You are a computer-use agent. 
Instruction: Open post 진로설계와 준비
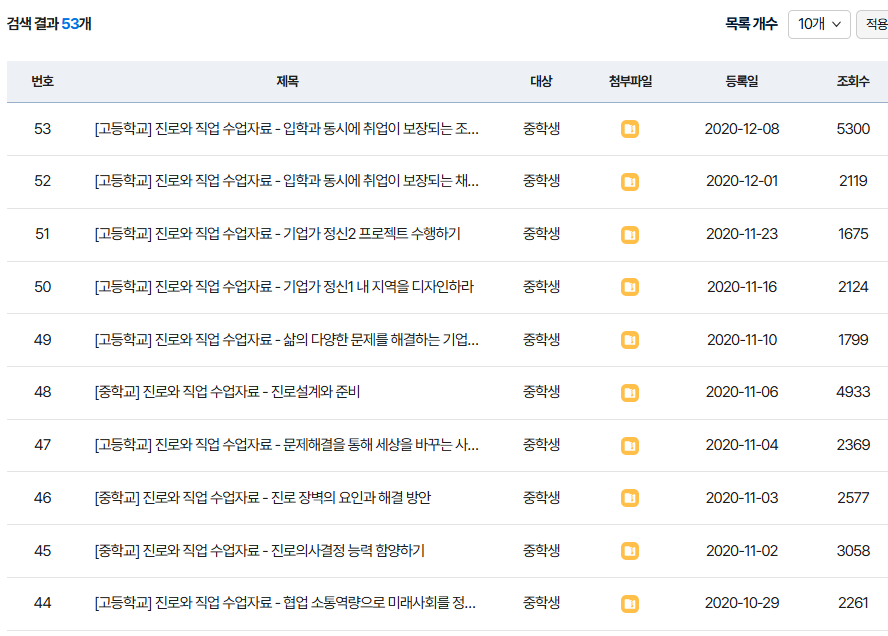point(227,392)
